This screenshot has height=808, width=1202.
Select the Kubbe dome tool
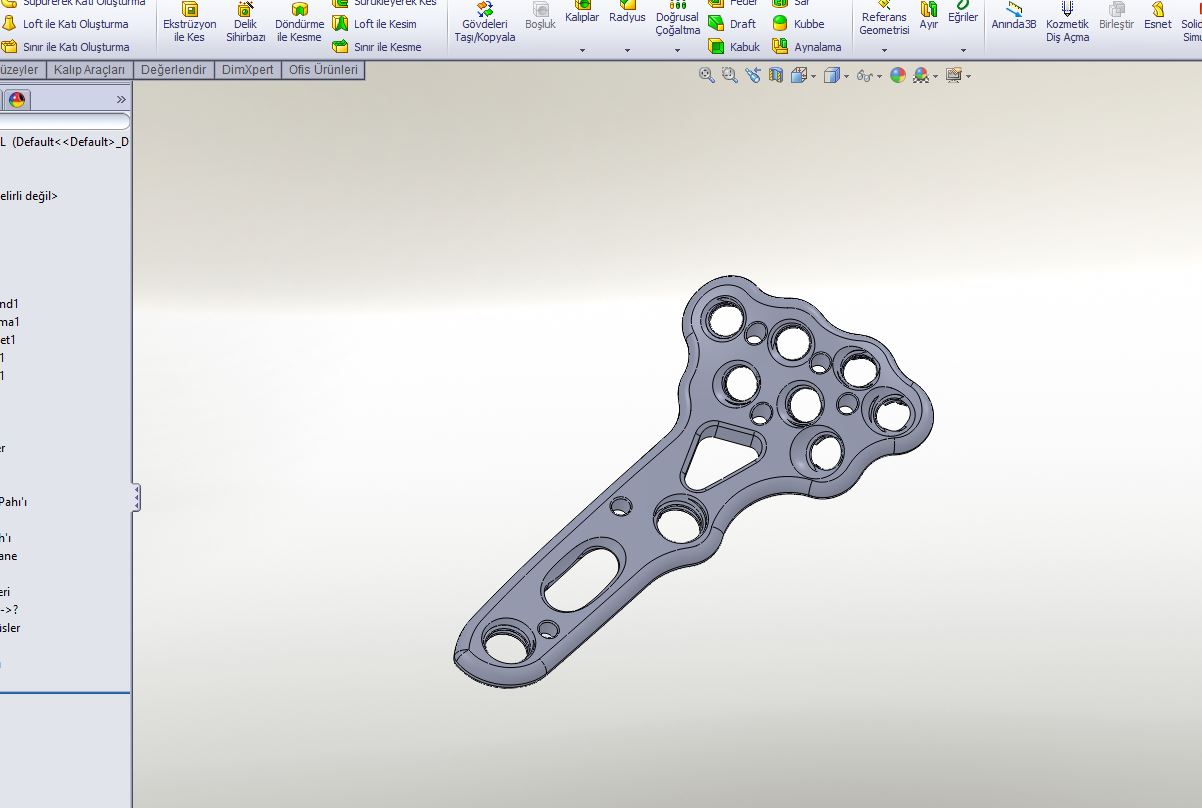click(799, 24)
